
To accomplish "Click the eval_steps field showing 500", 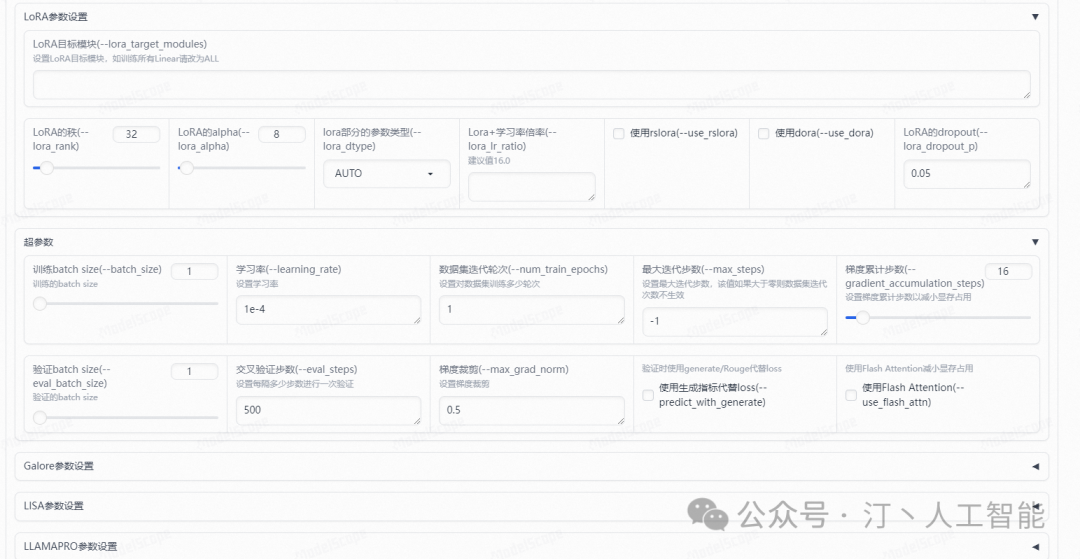I will (329, 410).
